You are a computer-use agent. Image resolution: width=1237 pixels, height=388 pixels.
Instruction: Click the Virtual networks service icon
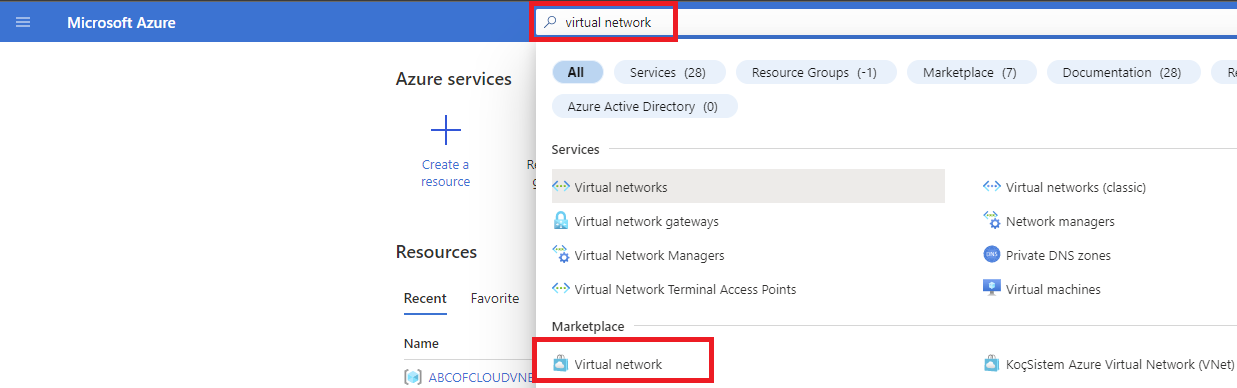click(x=561, y=187)
